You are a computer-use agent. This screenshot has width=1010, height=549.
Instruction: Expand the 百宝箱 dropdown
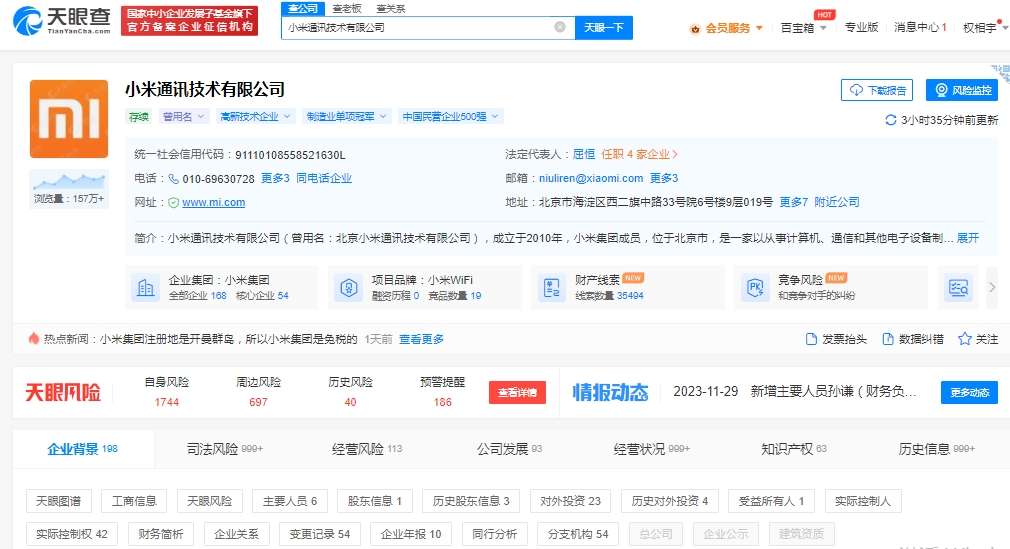823,28
